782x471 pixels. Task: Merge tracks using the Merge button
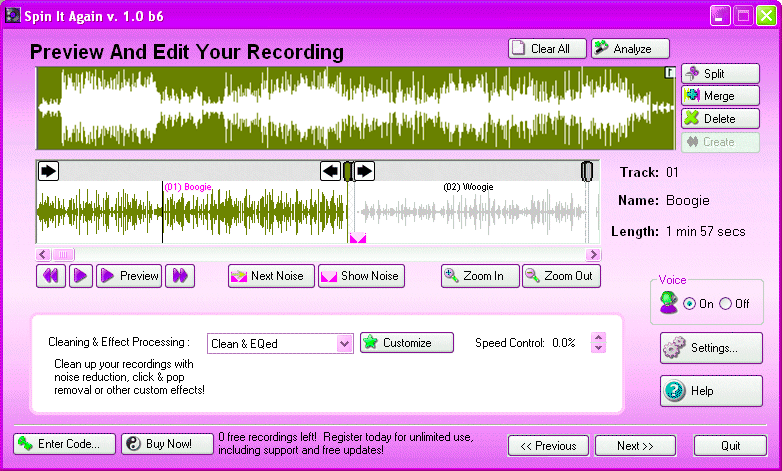(x=719, y=96)
